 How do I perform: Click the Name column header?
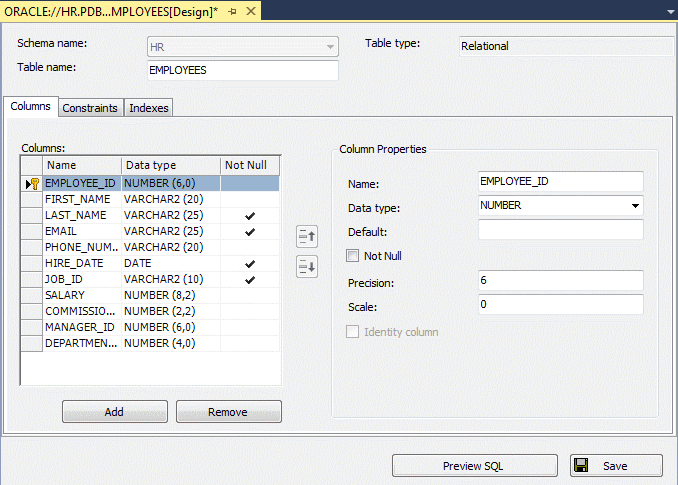coord(82,166)
